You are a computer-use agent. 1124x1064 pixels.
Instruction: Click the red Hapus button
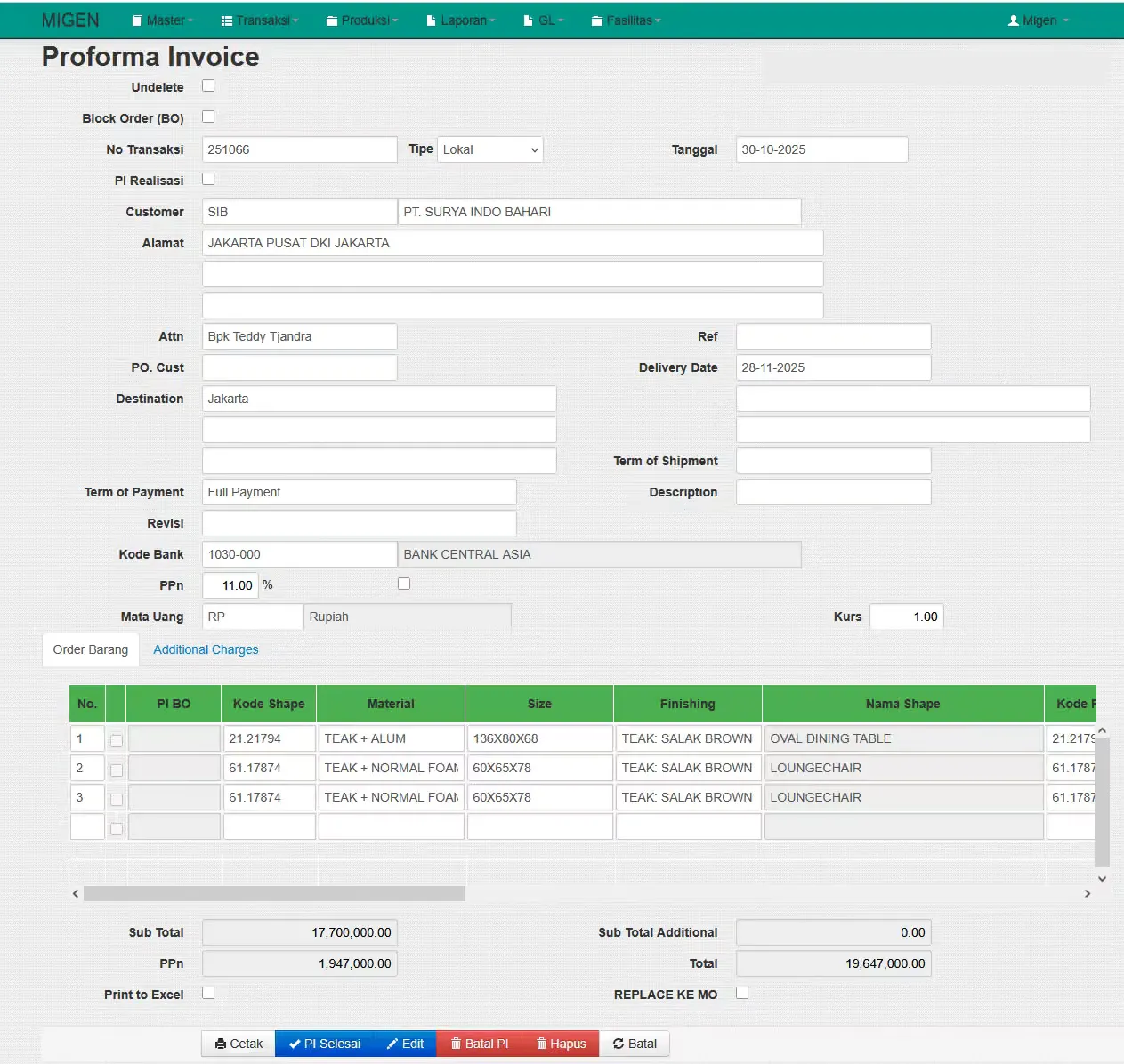[561, 1044]
